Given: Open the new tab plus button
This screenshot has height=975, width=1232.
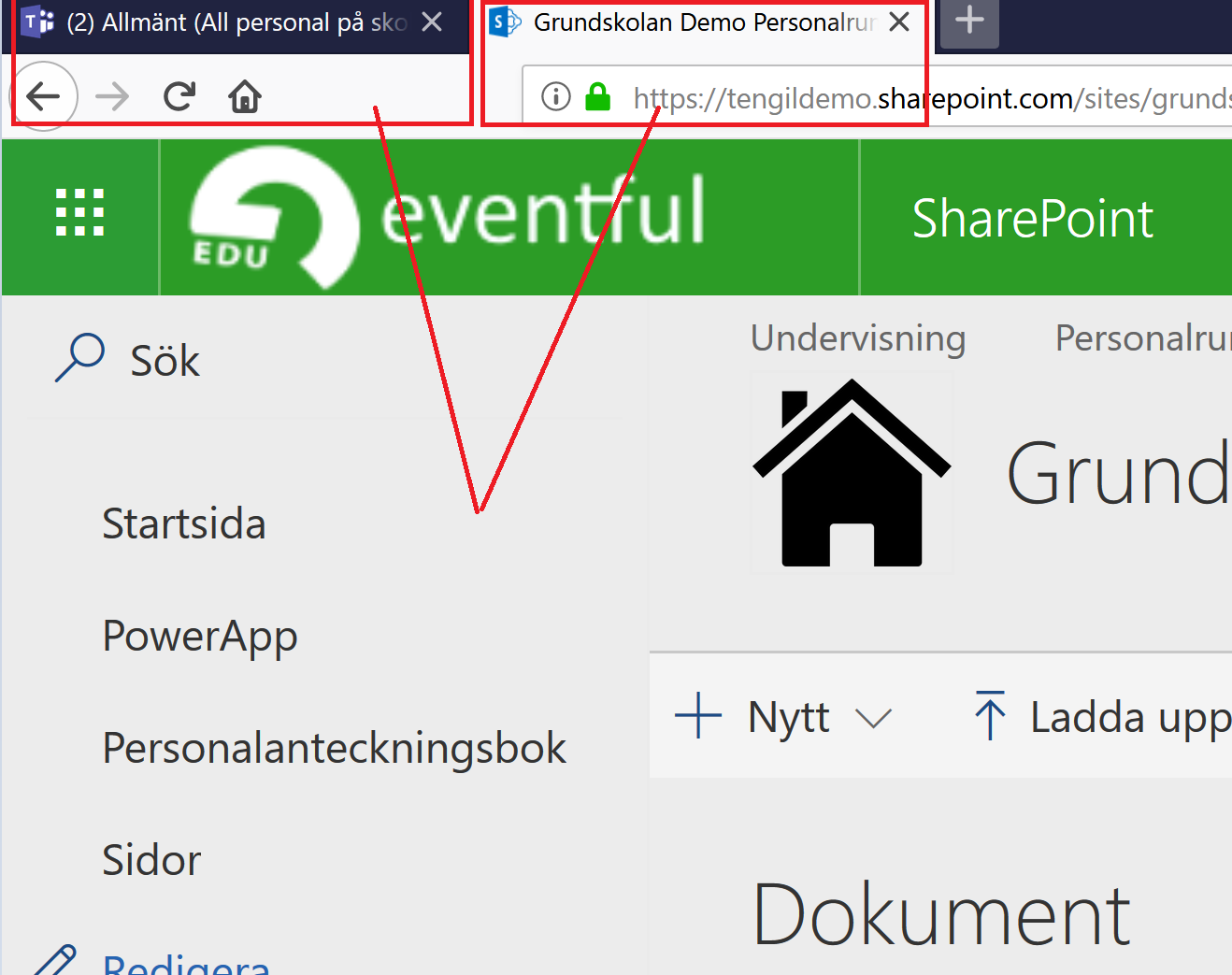Looking at the screenshot, I should point(969,21).
